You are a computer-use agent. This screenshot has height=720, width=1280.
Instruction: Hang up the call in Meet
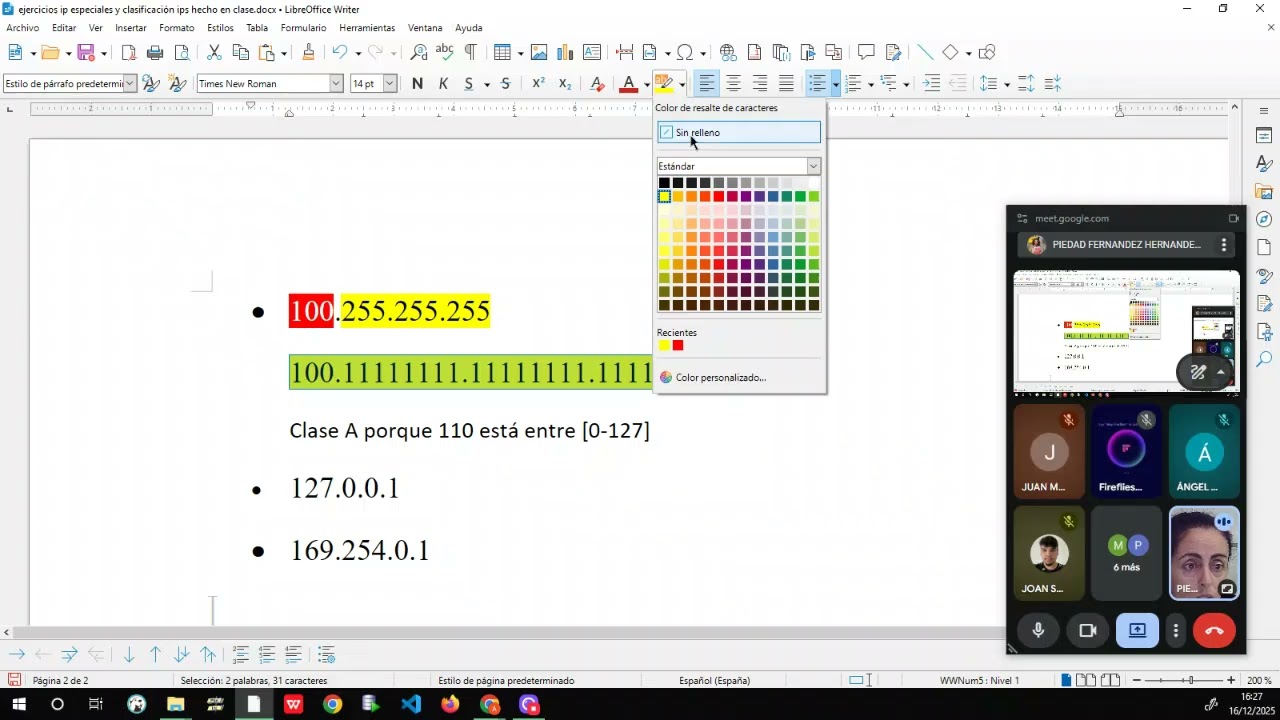[1214, 630]
